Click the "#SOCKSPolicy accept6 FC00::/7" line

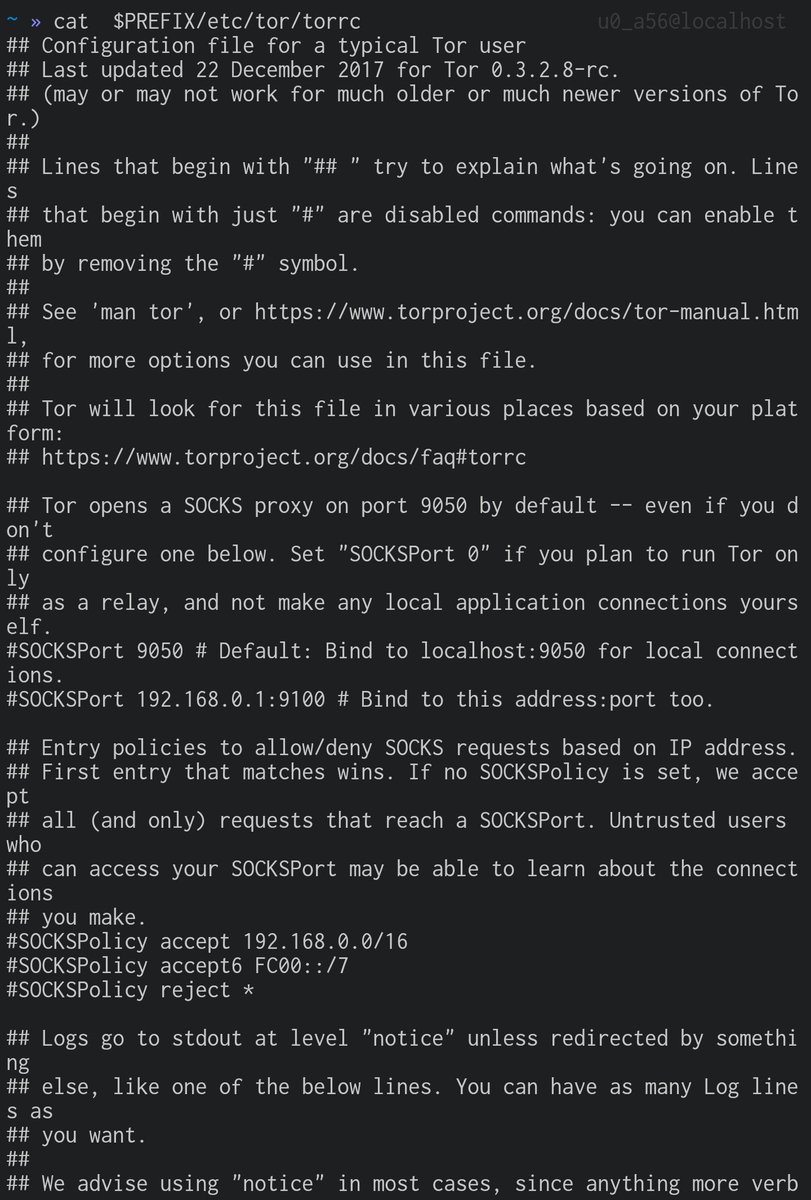tap(177, 966)
